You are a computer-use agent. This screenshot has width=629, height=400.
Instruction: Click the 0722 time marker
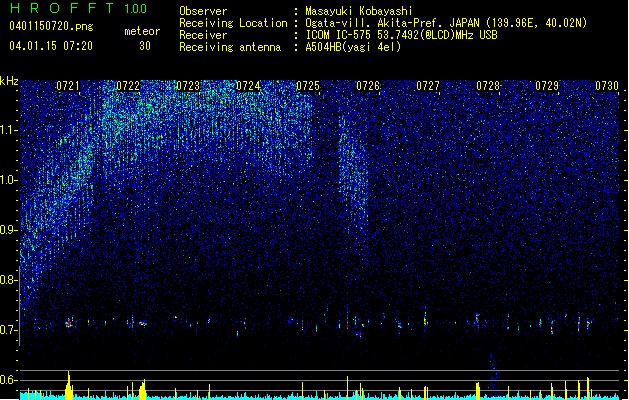pyautogui.click(x=128, y=86)
